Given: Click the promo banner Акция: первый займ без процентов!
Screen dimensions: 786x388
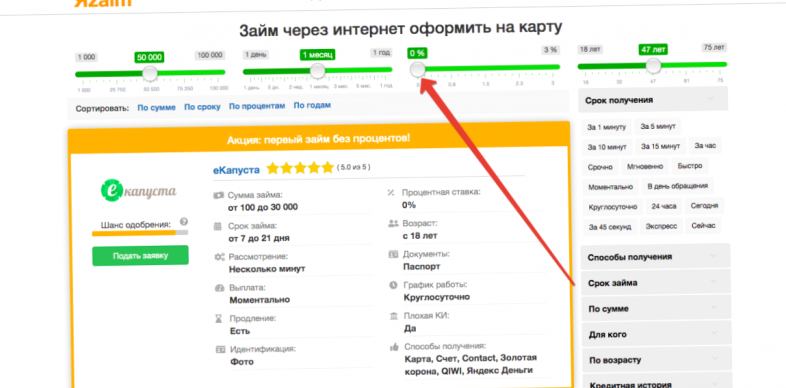Looking at the screenshot, I should pos(318,138).
